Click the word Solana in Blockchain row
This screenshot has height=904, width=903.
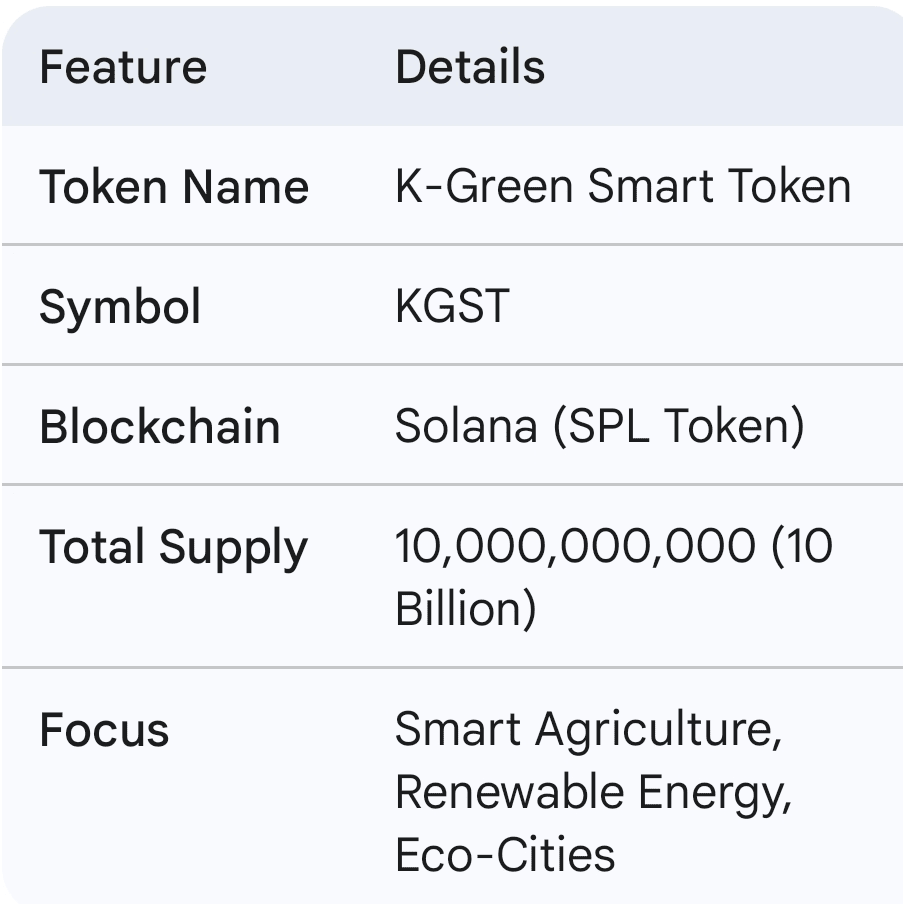(x=466, y=426)
